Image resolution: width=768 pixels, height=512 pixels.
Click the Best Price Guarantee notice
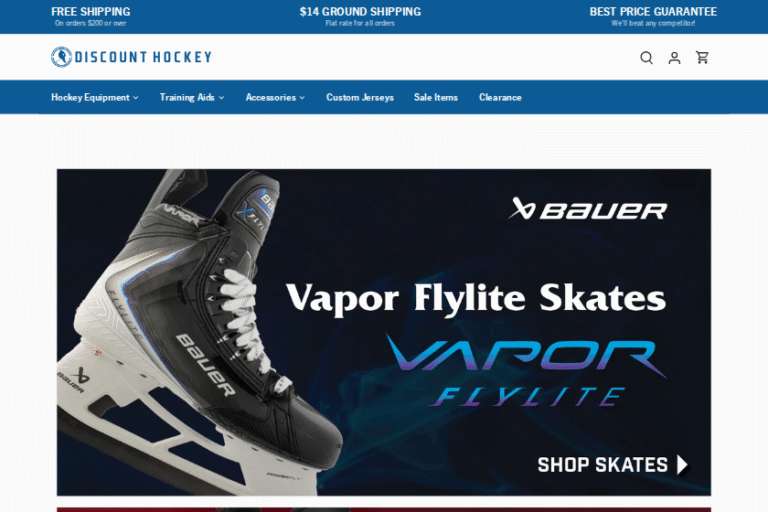click(653, 16)
